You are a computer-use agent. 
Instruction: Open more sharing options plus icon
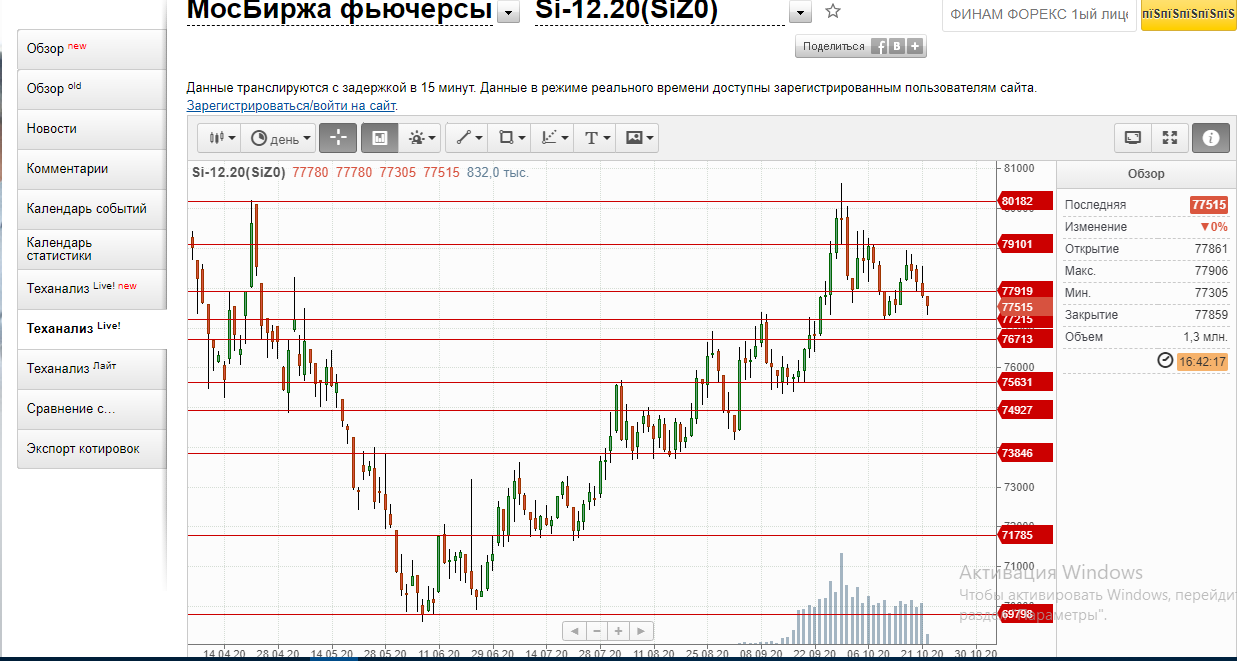coord(915,46)
